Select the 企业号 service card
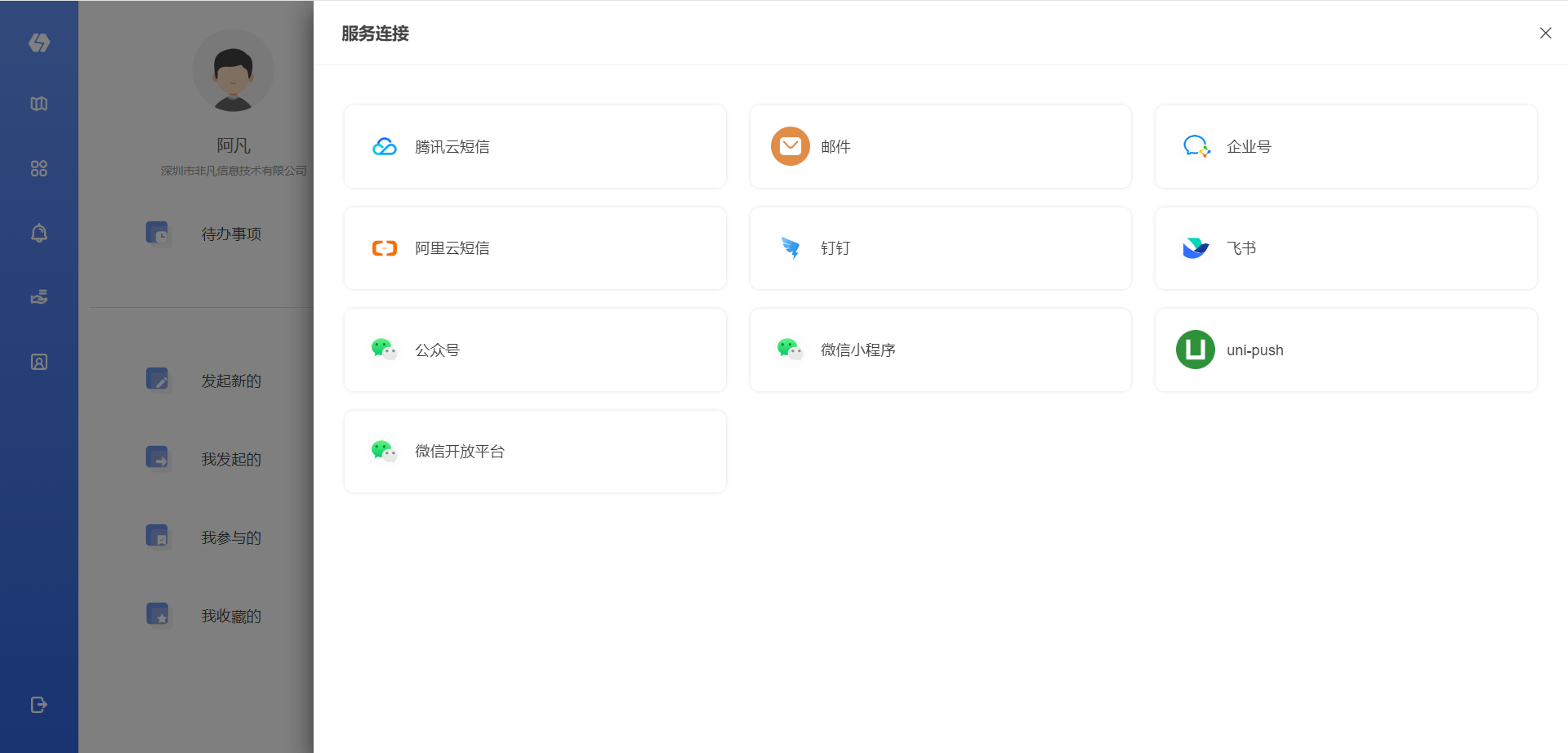 pos(1346,147)
